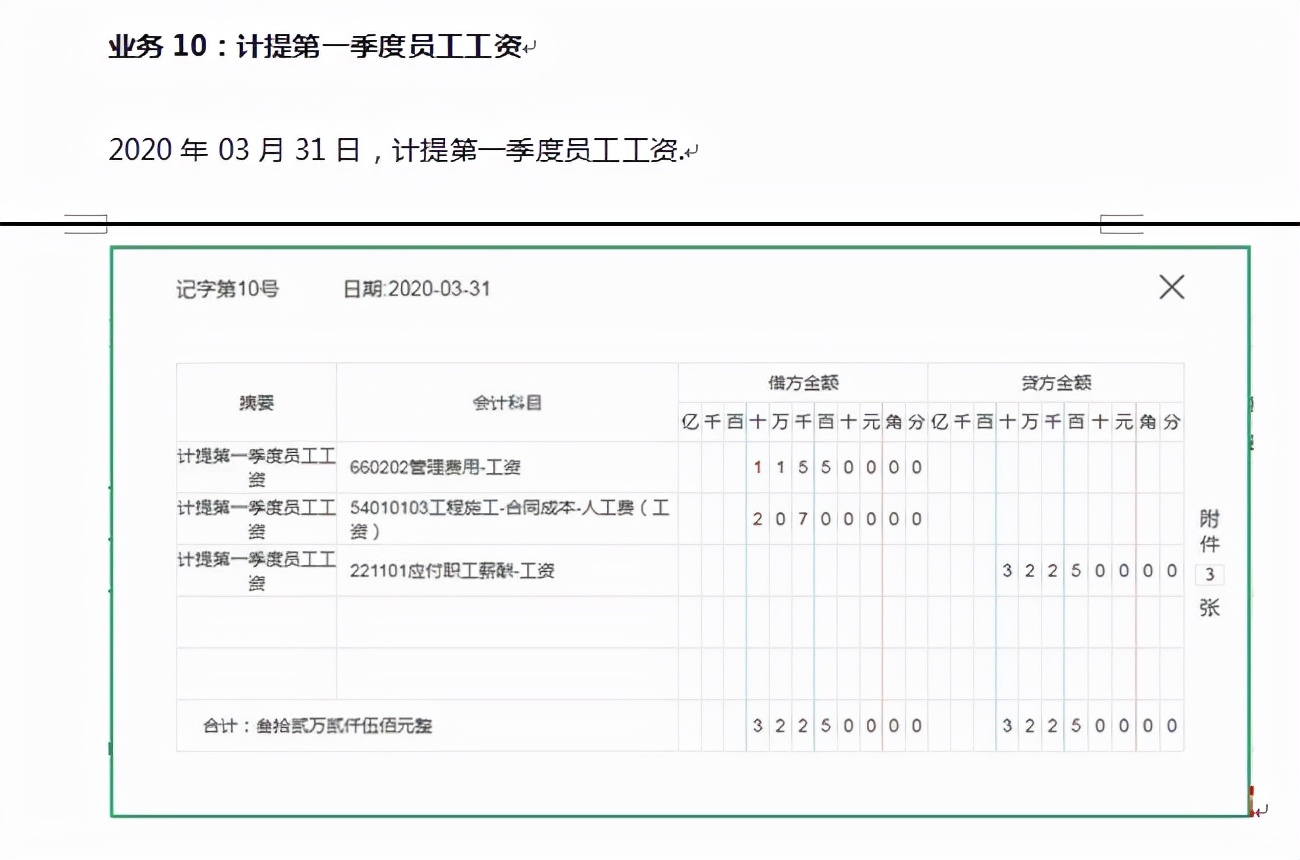The width and height of the screenshot is (1300, 860).
Task: Click the 摘要 column header
Action: 256,403
